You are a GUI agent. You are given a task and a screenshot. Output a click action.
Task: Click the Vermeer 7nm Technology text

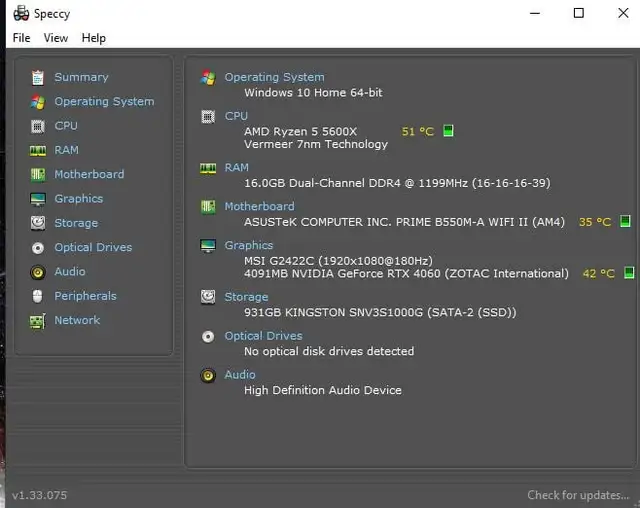tap(316, 144)
